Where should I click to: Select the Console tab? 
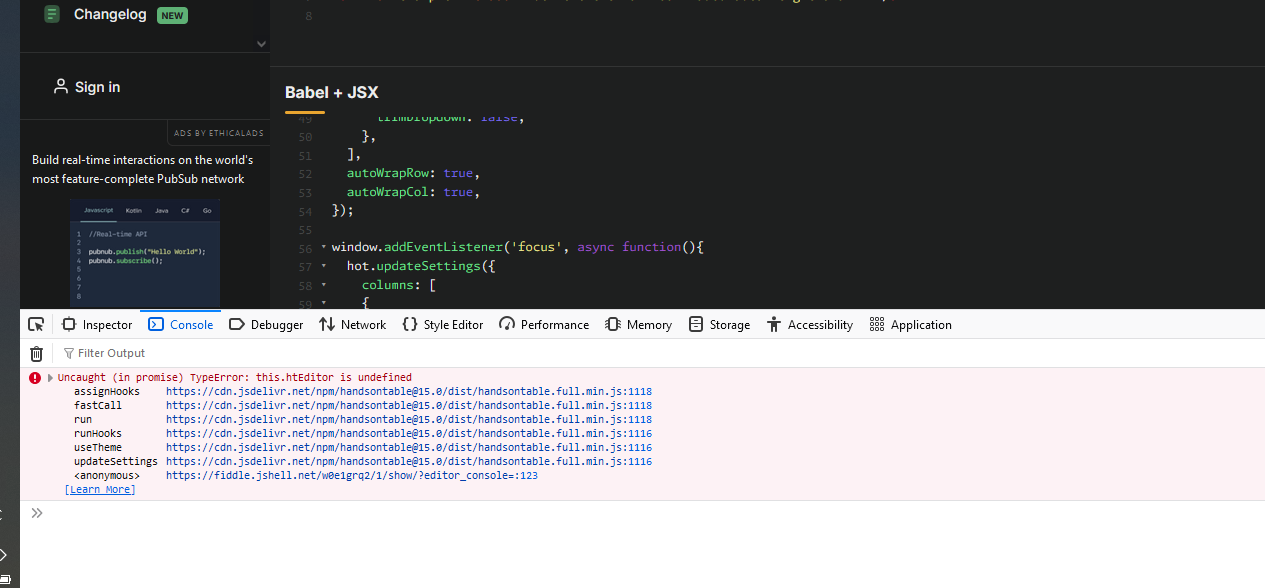[181, 324]
